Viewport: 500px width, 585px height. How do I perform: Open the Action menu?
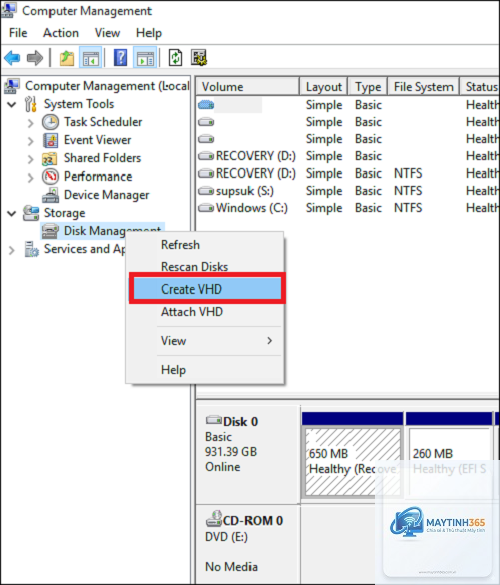61,33
